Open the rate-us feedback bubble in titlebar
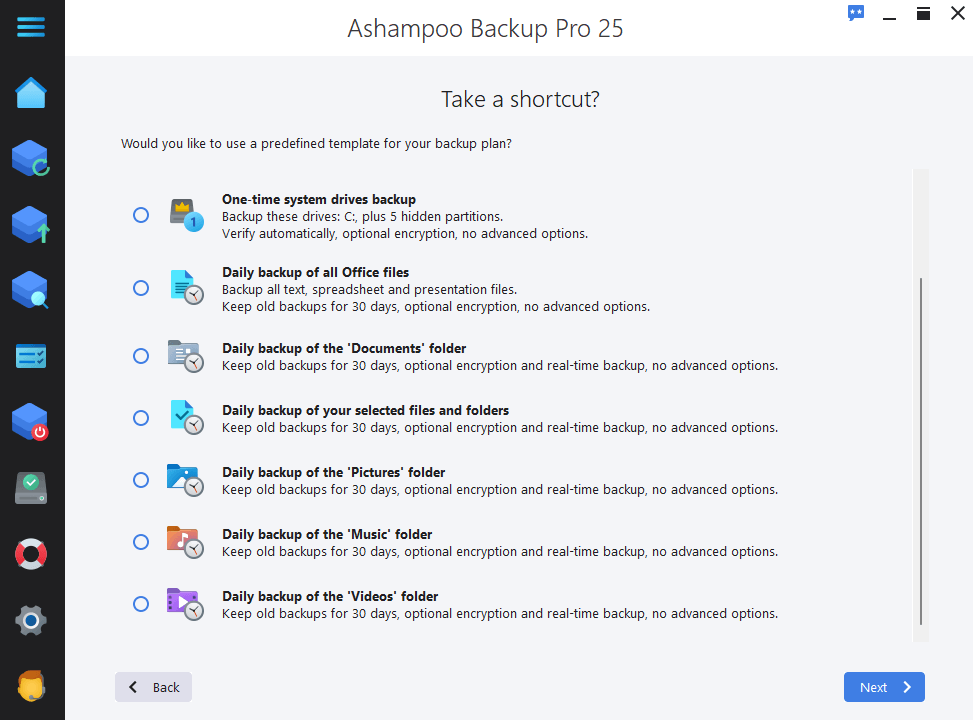The width and height of the screenshot is (973, 720). 855,13
